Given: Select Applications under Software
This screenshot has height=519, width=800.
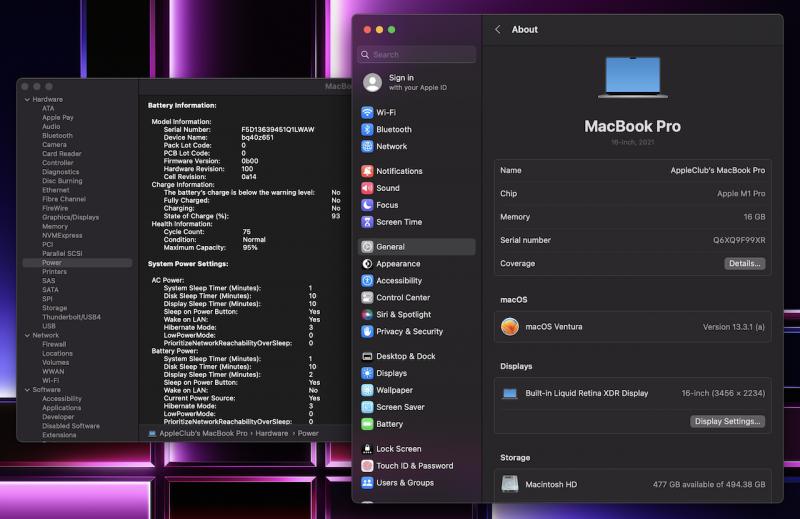Looking at the screenshot, I should click(61, 408).
